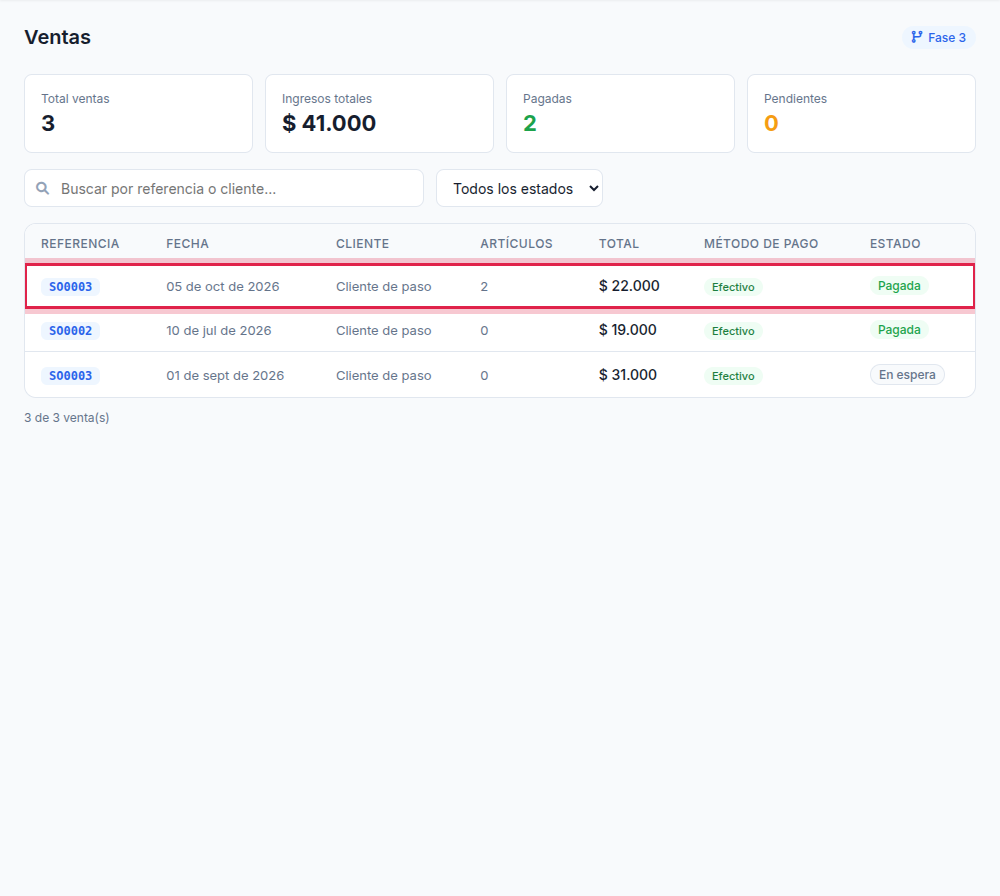1000x896 pixels.
Task: Click the date 10 de jul de 2026
Action: click(219, 330)
